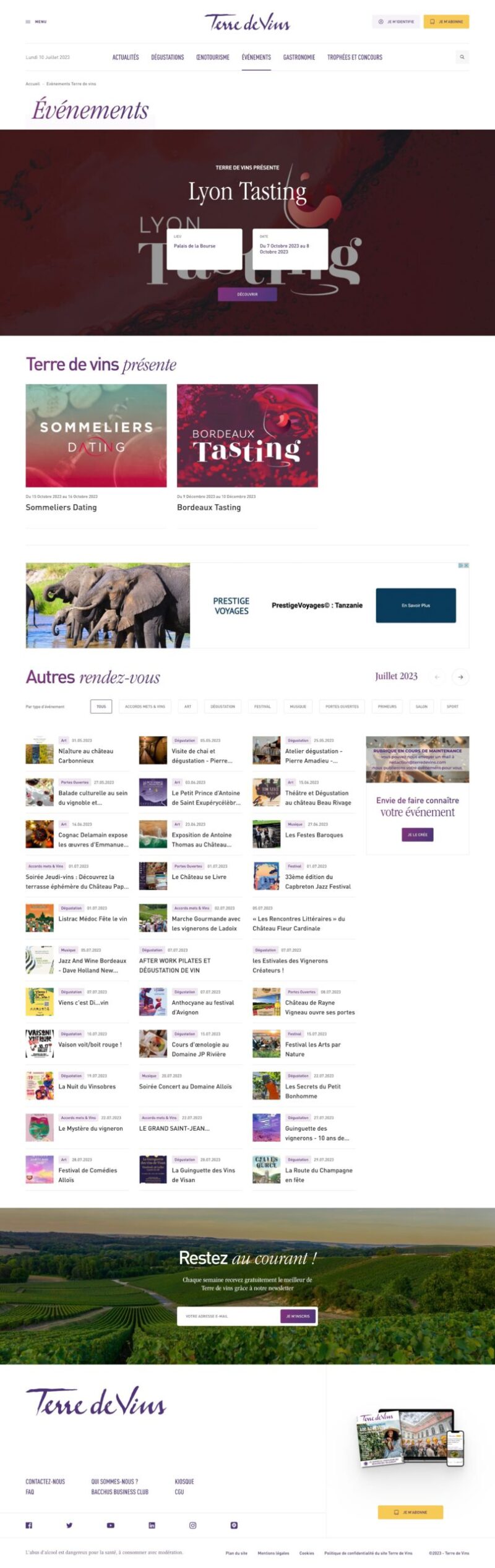Open the Sommeliers Dating event image
Viewport: 495px width, 1568px height.
(96, 435)
